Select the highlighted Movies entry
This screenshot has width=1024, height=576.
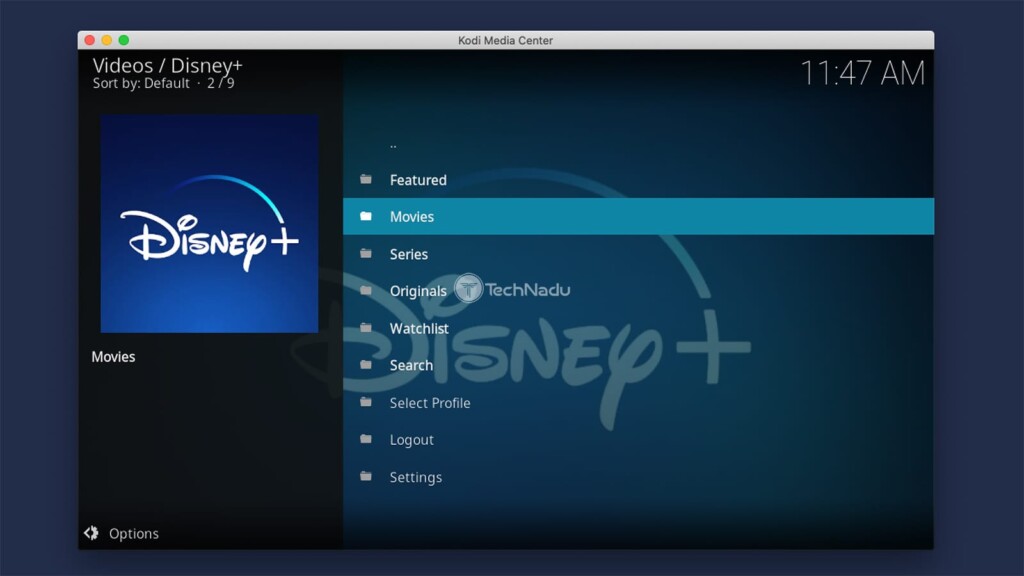click(x=638, y=216)
